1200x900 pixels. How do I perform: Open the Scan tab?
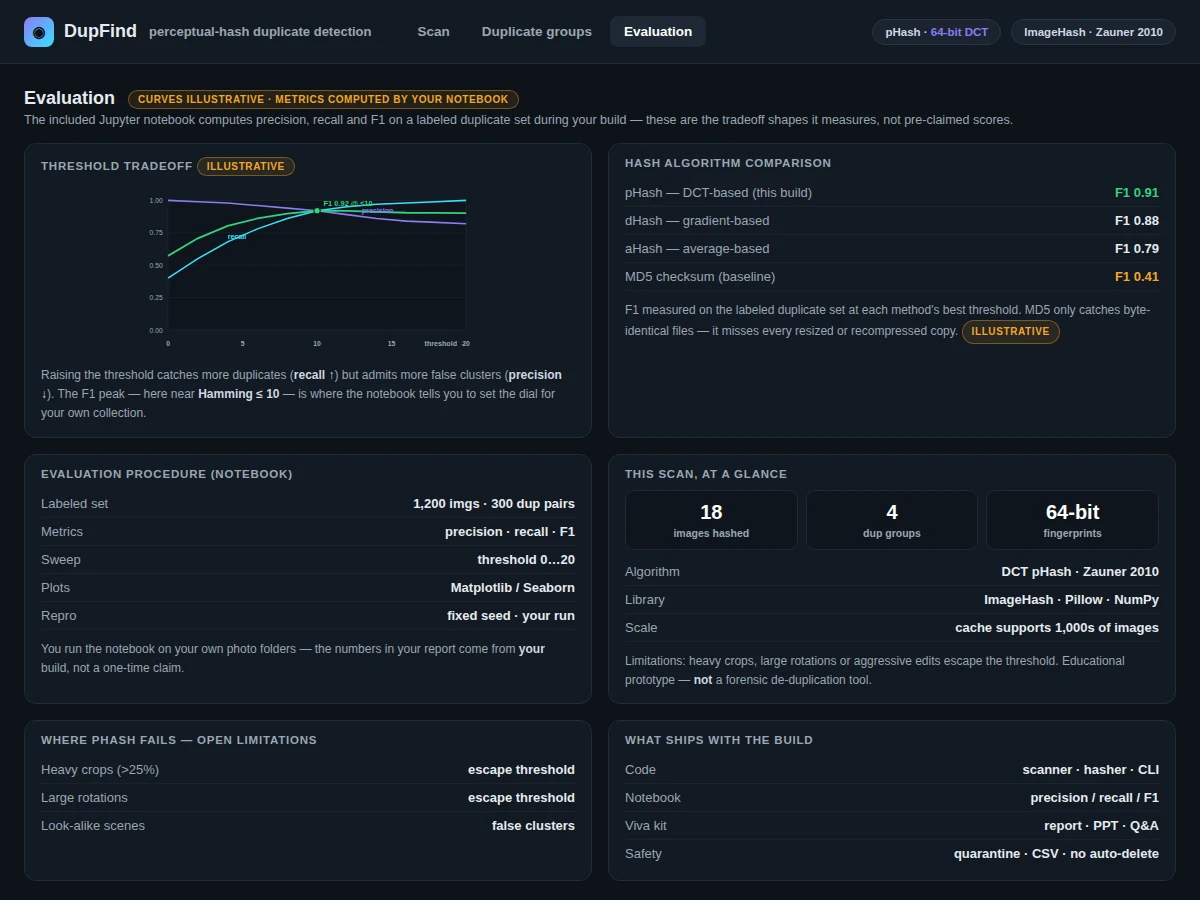[x=433, y=32]
